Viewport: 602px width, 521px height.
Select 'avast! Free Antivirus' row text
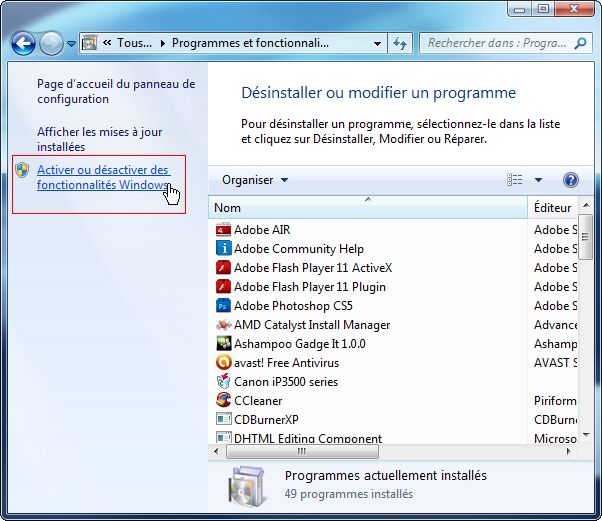click(286, 363)
